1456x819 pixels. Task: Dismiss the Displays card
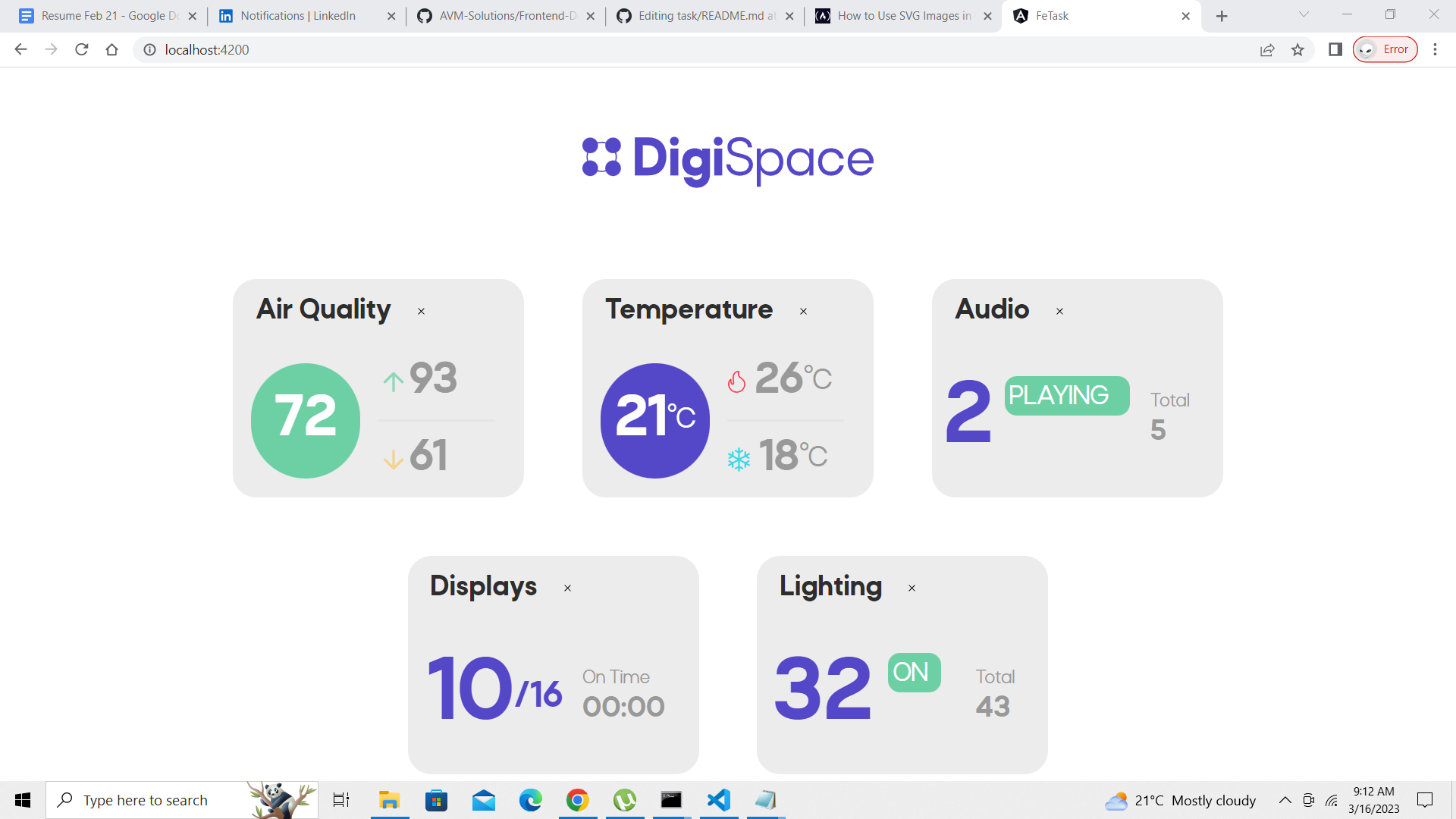click(567, 588)
